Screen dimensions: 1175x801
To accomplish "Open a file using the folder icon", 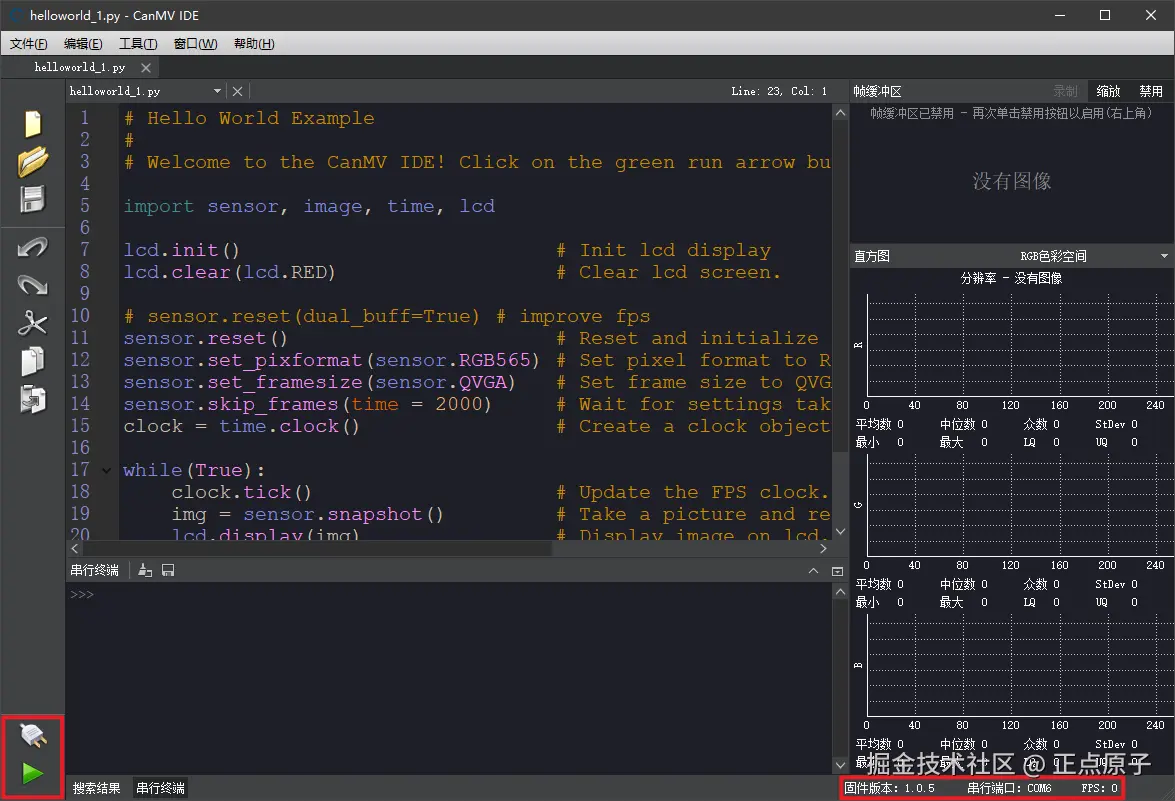I will pos(32,162).
